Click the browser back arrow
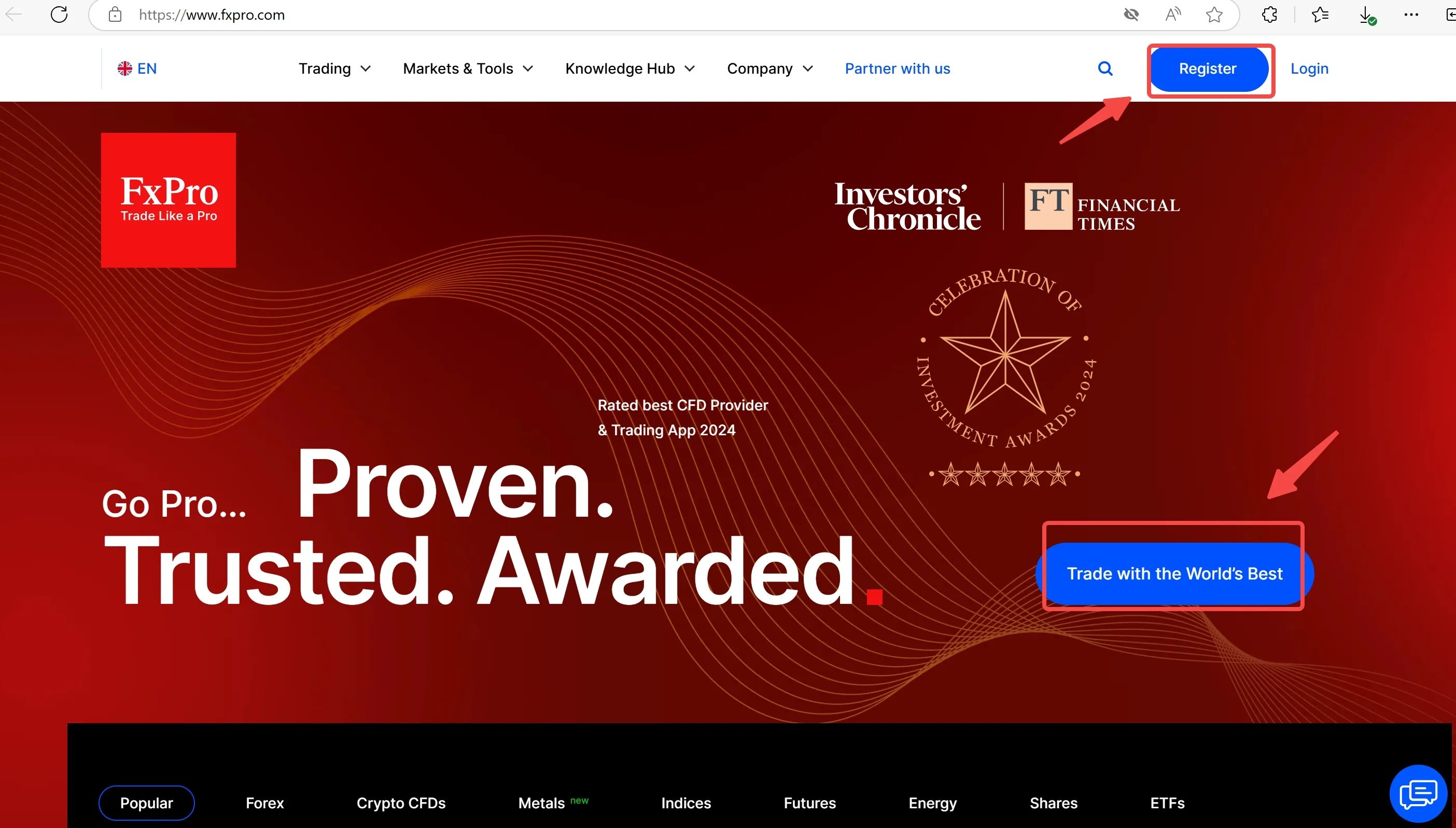The image size is (1456, 828). tap(13, 15)
